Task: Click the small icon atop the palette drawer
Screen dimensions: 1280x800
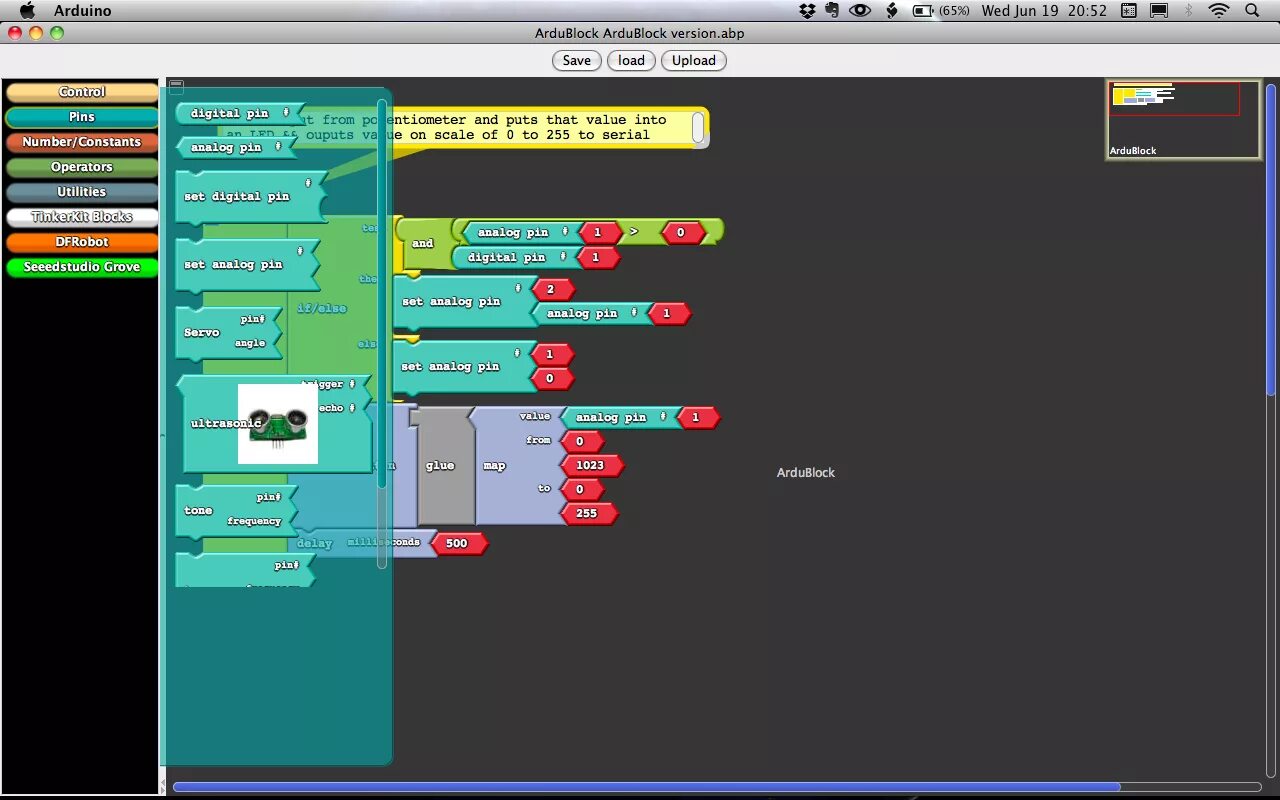Action: coord(176,87)
